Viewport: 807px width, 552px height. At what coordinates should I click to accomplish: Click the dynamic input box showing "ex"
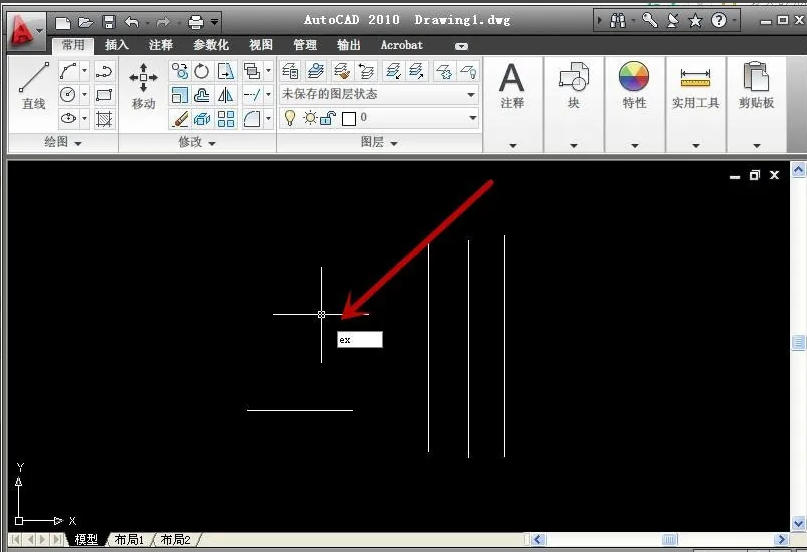pos(359,340)
